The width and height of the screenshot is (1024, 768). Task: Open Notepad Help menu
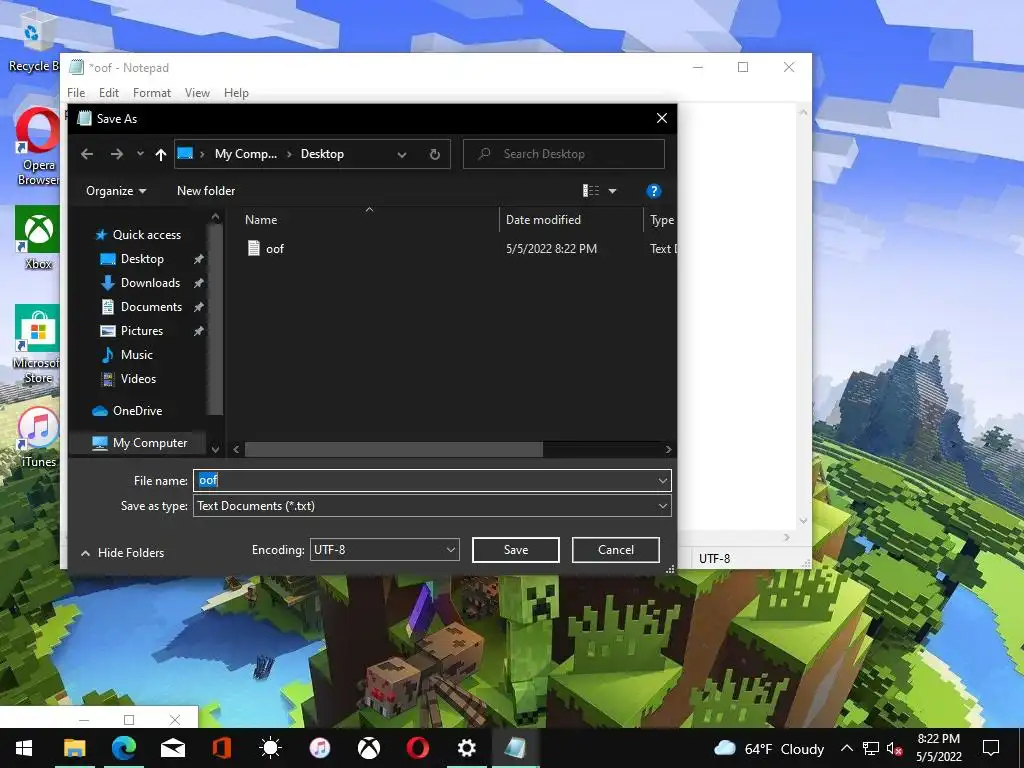pyautogui.click(x=236, y=93)
